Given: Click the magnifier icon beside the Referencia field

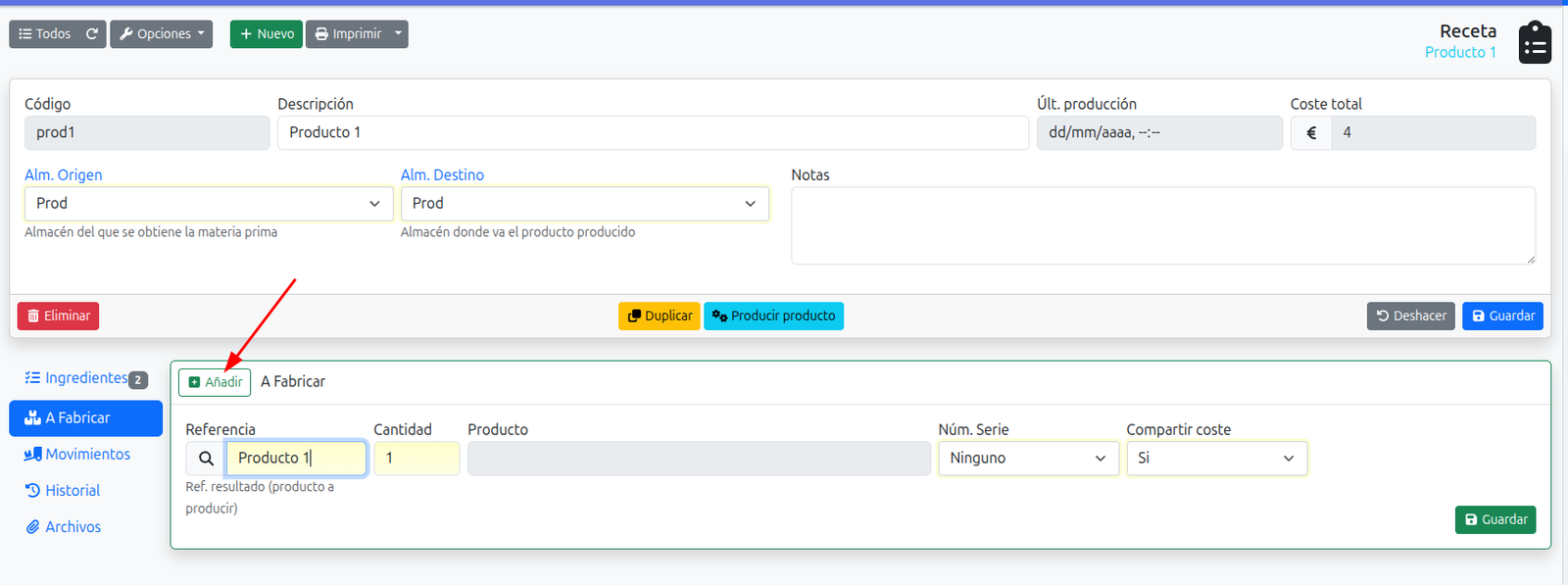Looking at the screenshot, I should pyautogui.click(x=206, y=459).
